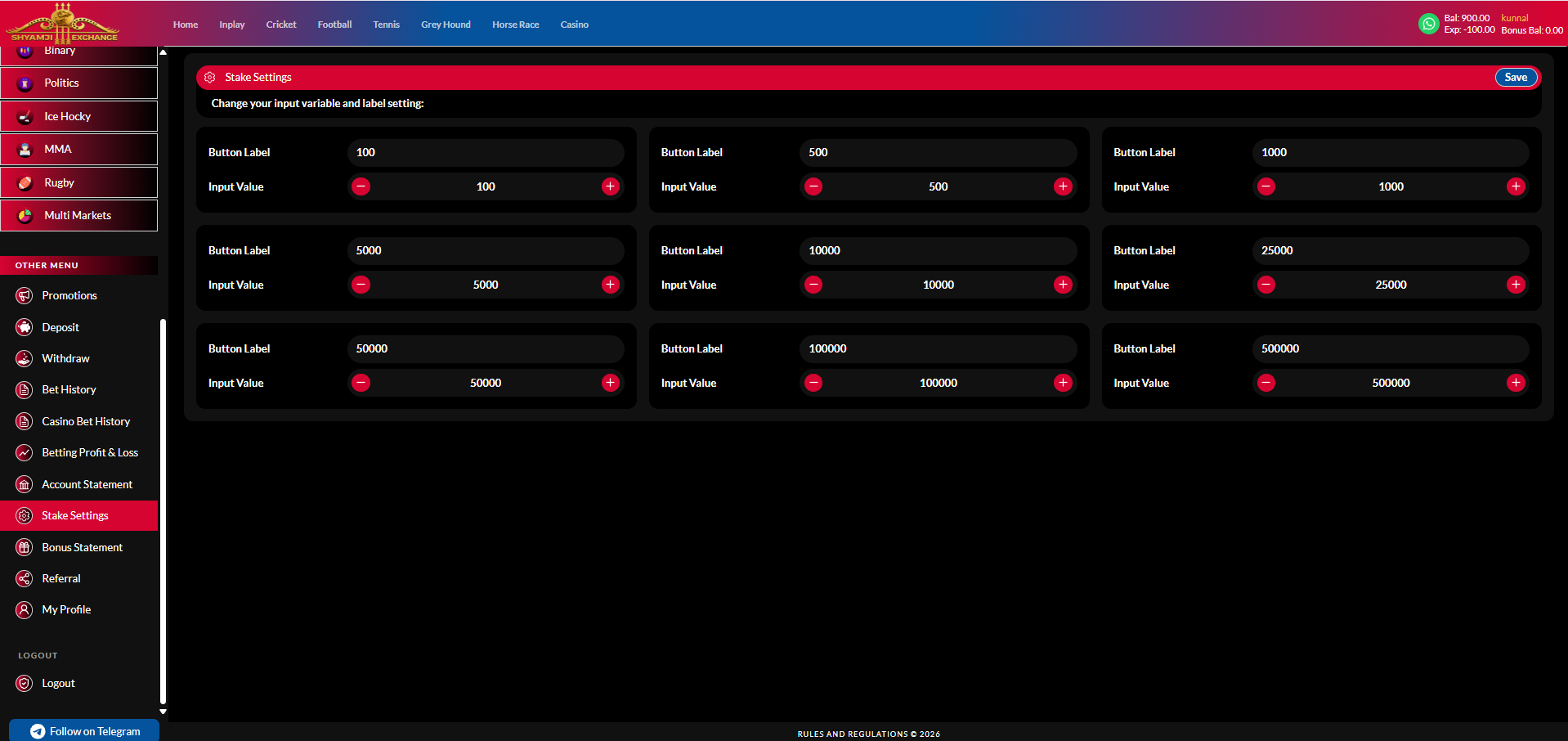This screenshot has height=741, width=1568.
Task: Click the Politics sport icon
Action: (25, 83)
